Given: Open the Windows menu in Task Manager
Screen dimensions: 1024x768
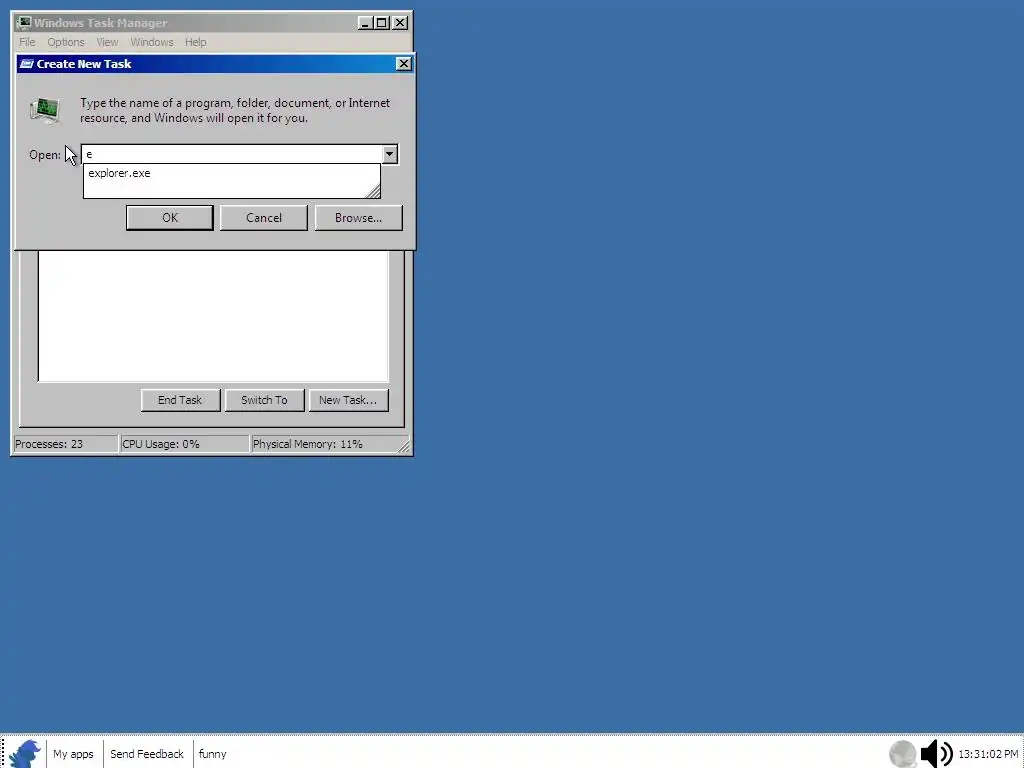Looking at the screenshot, I should (x=152, y=42).
